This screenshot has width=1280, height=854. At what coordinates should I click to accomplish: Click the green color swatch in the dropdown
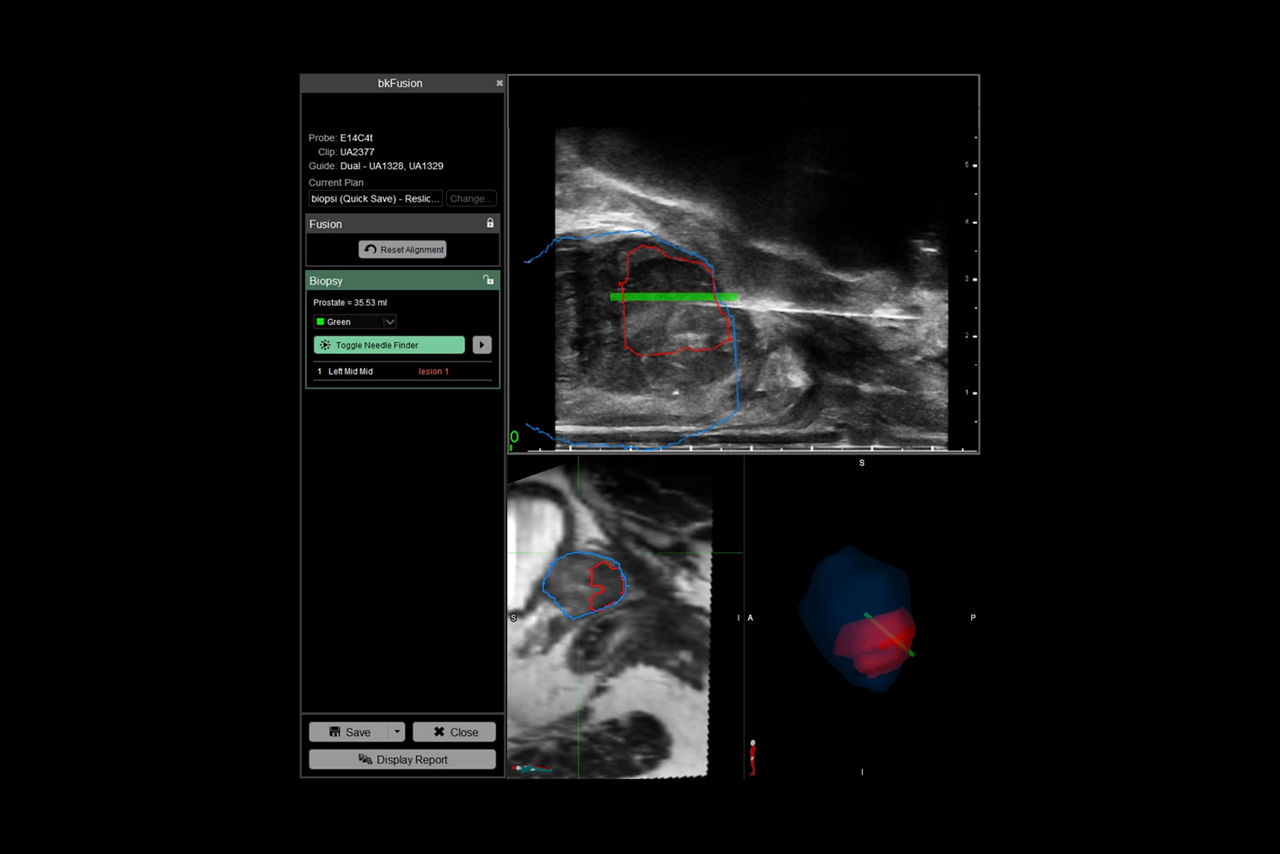point(322,321)
